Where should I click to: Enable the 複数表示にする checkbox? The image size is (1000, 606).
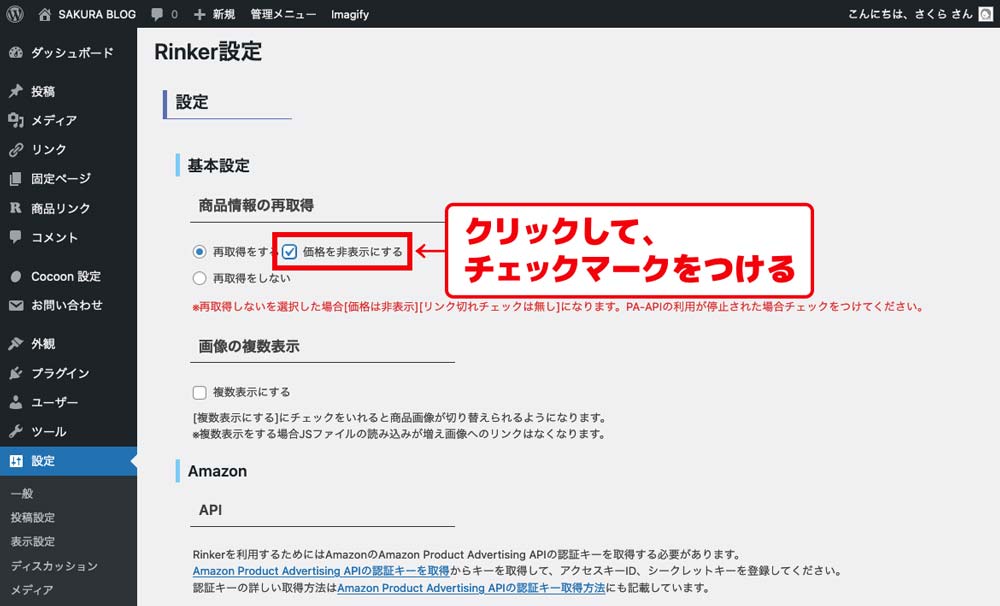pos(200,392)
